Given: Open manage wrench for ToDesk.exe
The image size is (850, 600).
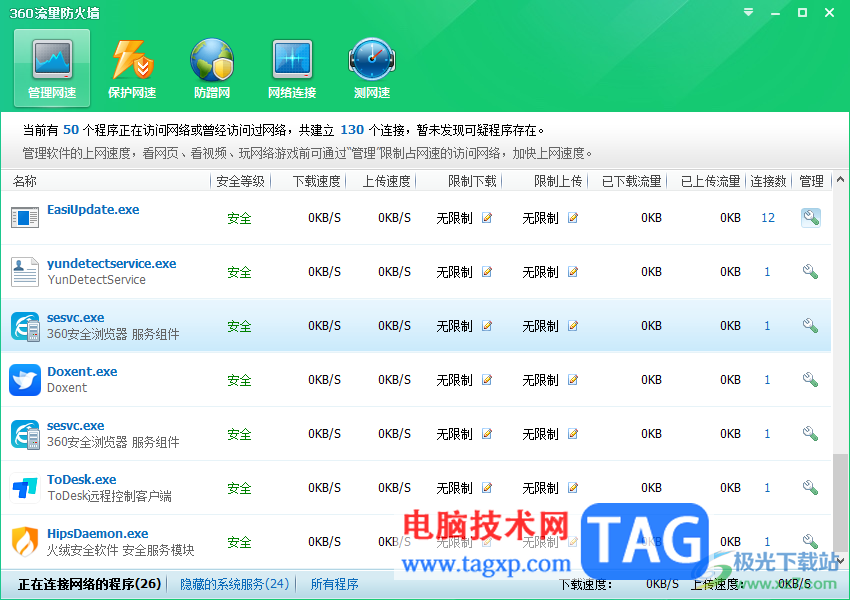Looking at the screenshot, I should 810,487.
